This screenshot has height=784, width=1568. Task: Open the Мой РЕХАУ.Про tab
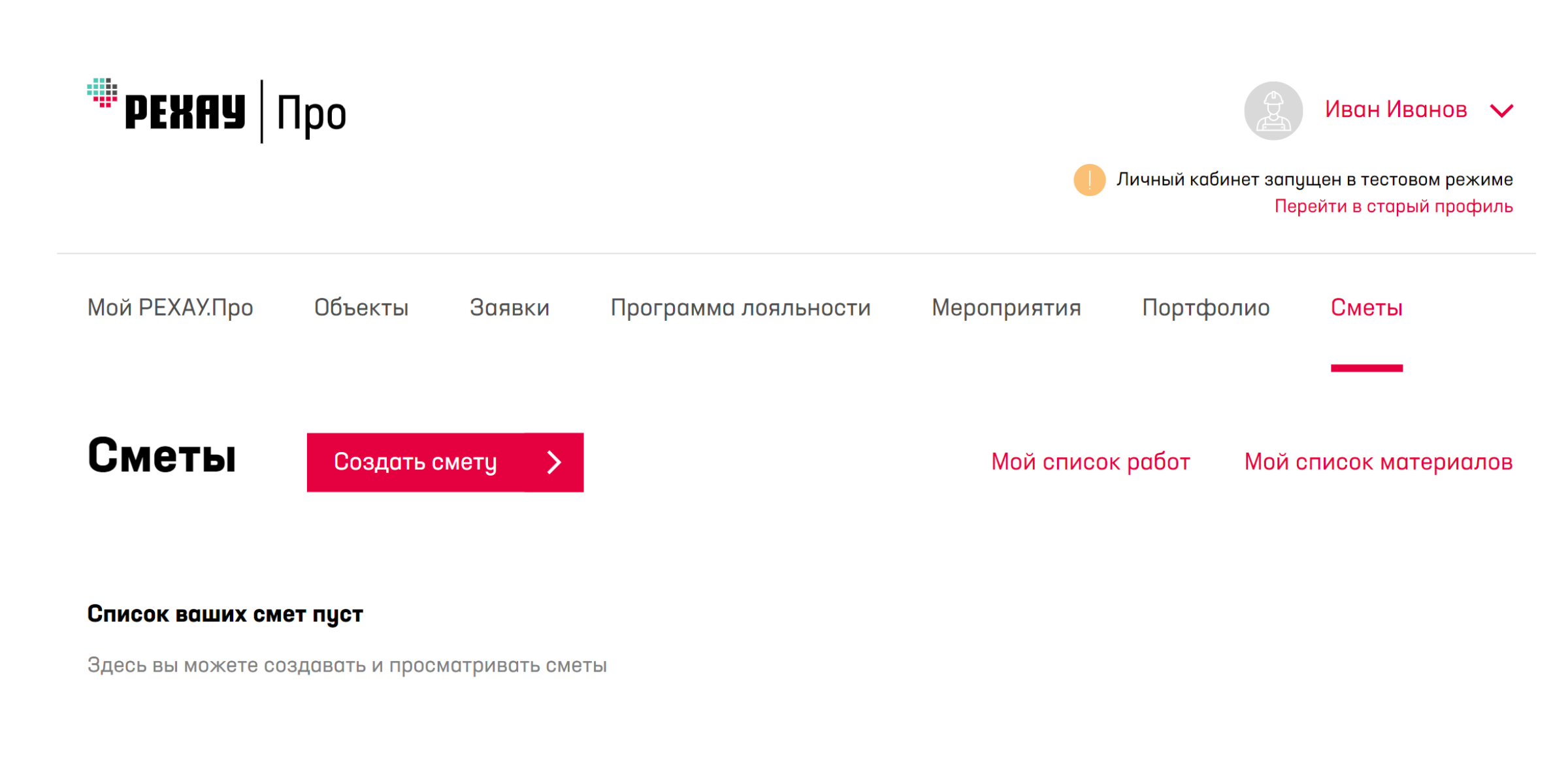(x=171, y=308)
